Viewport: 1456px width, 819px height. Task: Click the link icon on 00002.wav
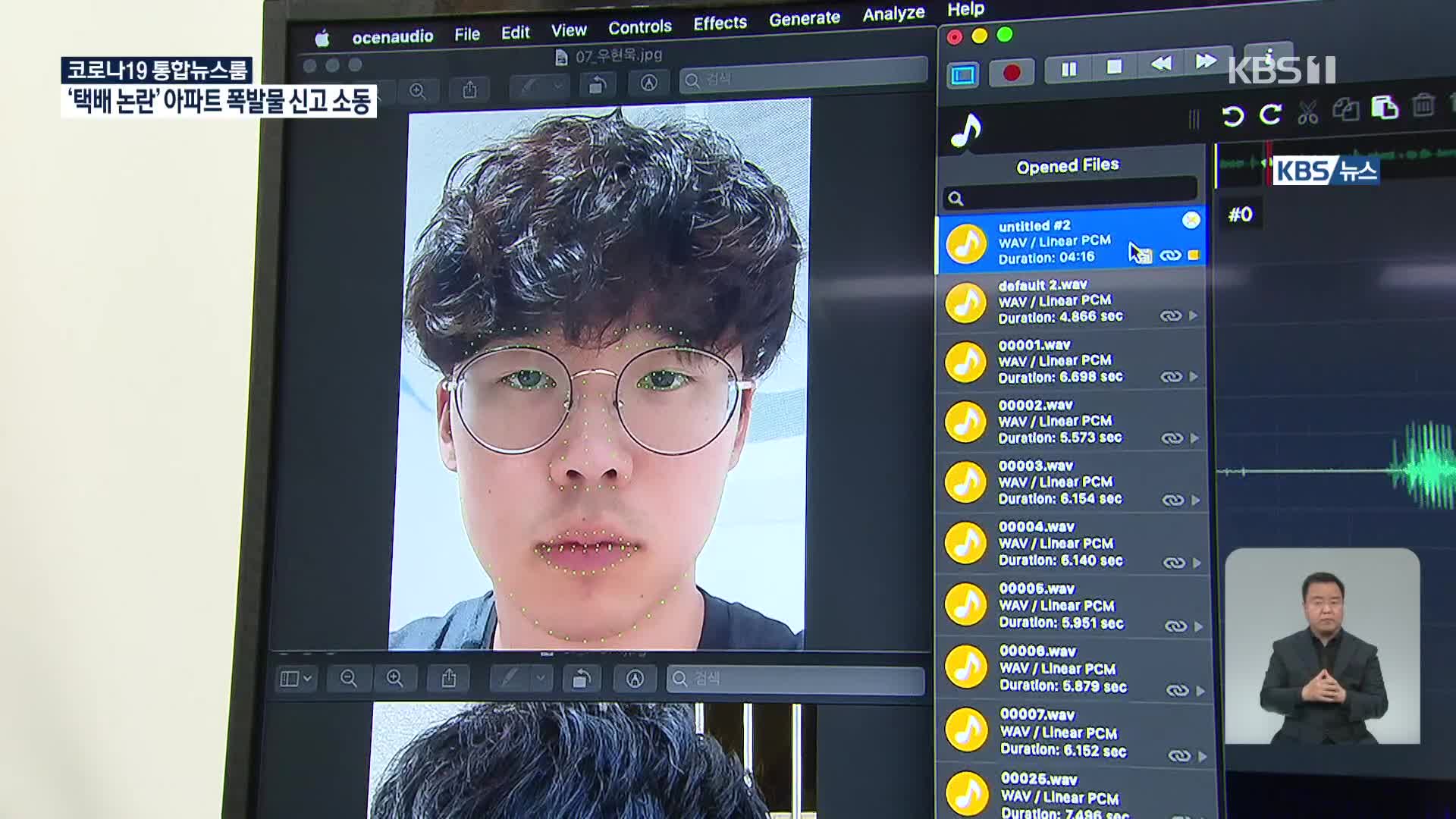1172,438
